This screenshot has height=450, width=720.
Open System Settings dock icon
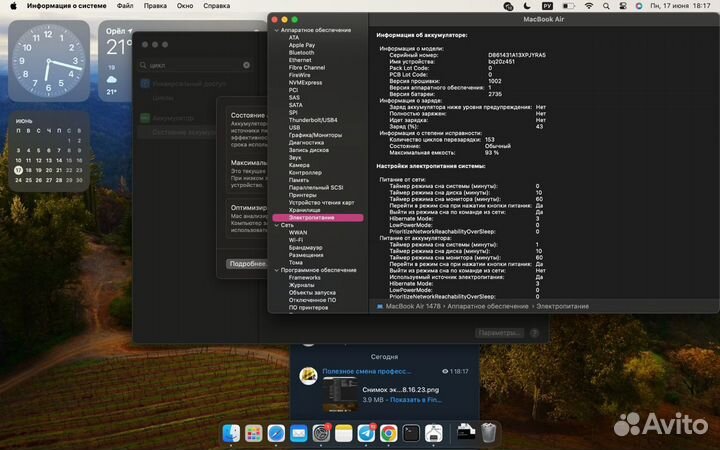321,433
